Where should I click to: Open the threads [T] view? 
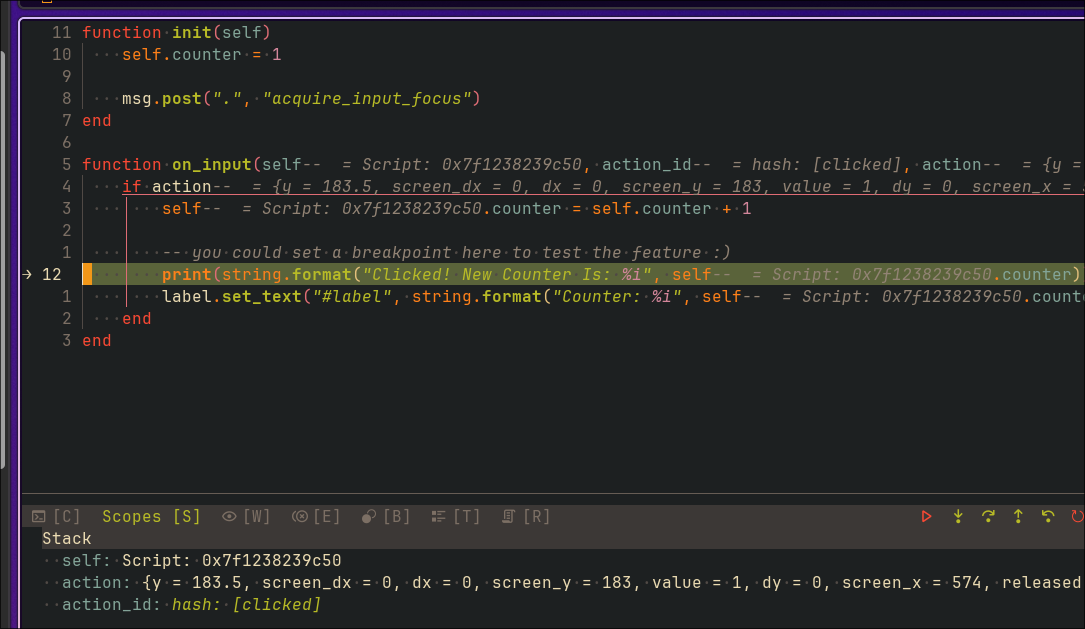coord(456,517)
